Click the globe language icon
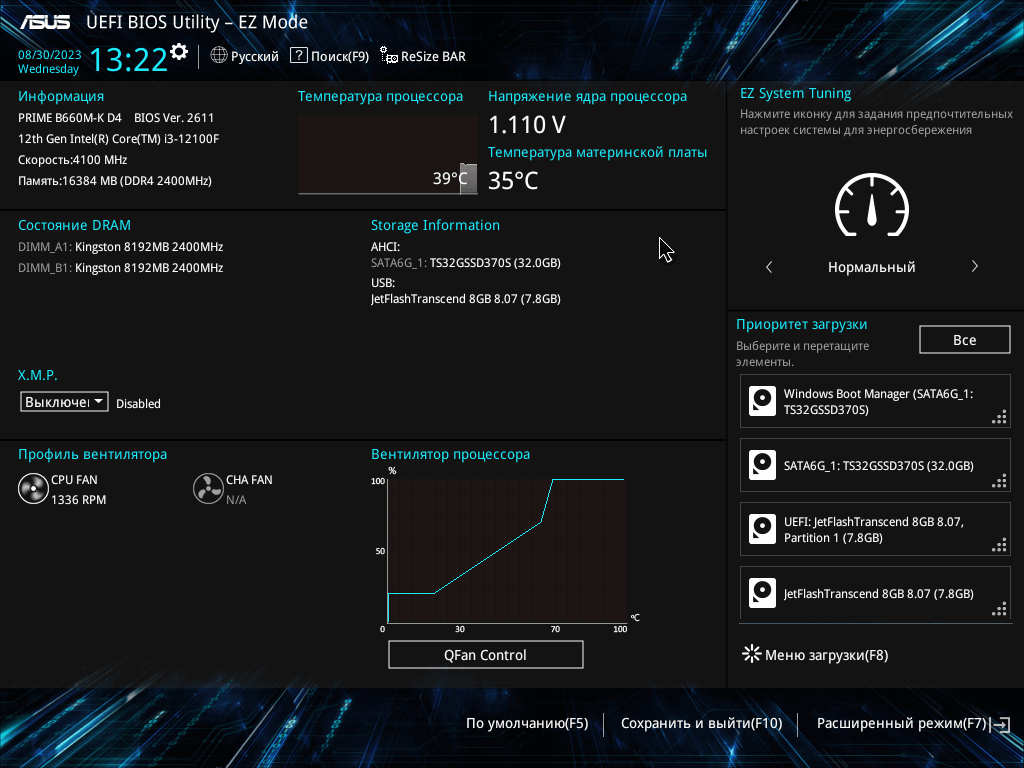Screen dimensions: 1024x768 pyautogui.click(x=219, y=56)
